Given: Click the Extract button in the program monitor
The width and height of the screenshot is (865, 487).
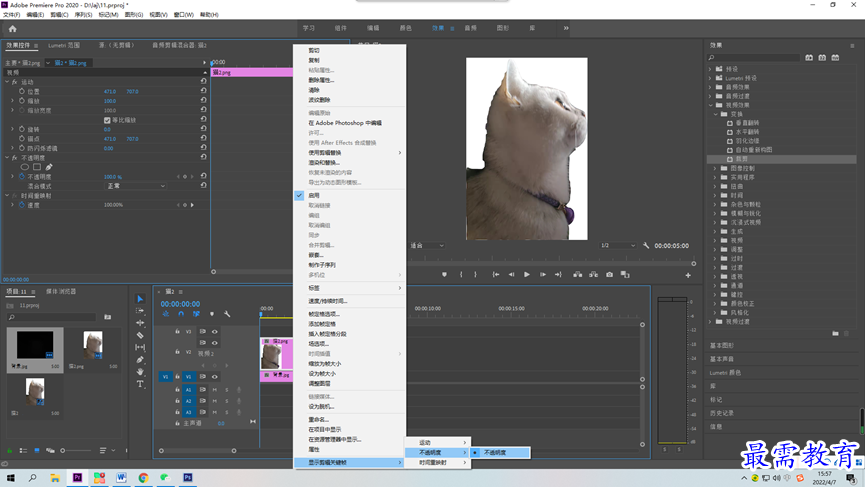Looking at the screenshot, I should point(594,275).
